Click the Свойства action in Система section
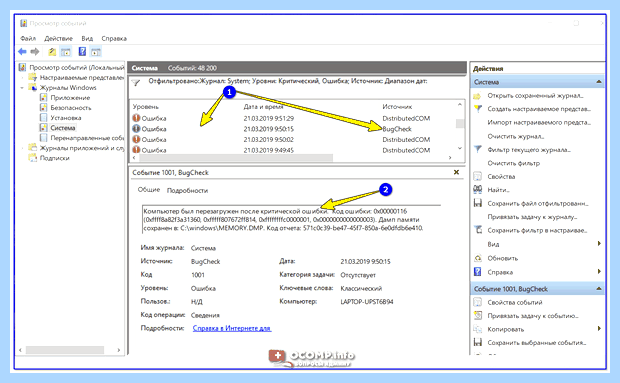Image resolution: width=620 pixels, height=383 pixels. tap(501, 176)
